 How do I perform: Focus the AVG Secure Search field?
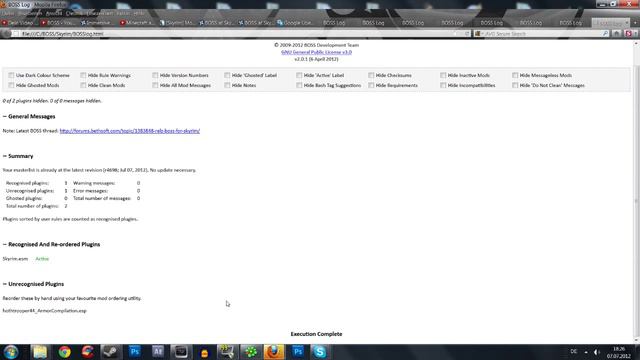542,33
